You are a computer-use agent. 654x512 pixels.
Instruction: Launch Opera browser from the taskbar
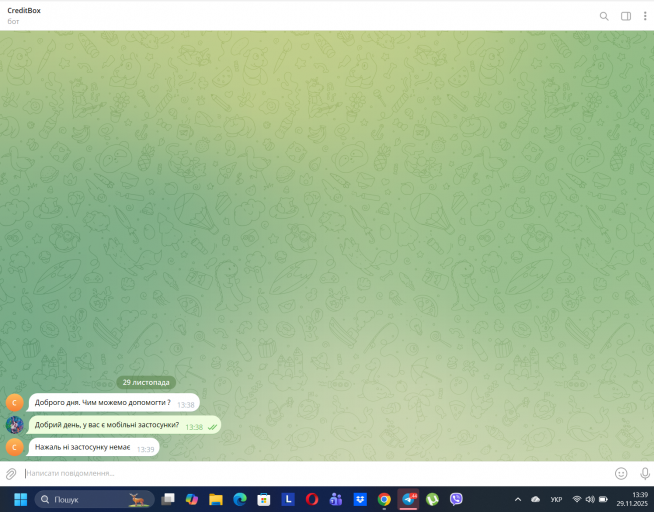tap(312, 499)
